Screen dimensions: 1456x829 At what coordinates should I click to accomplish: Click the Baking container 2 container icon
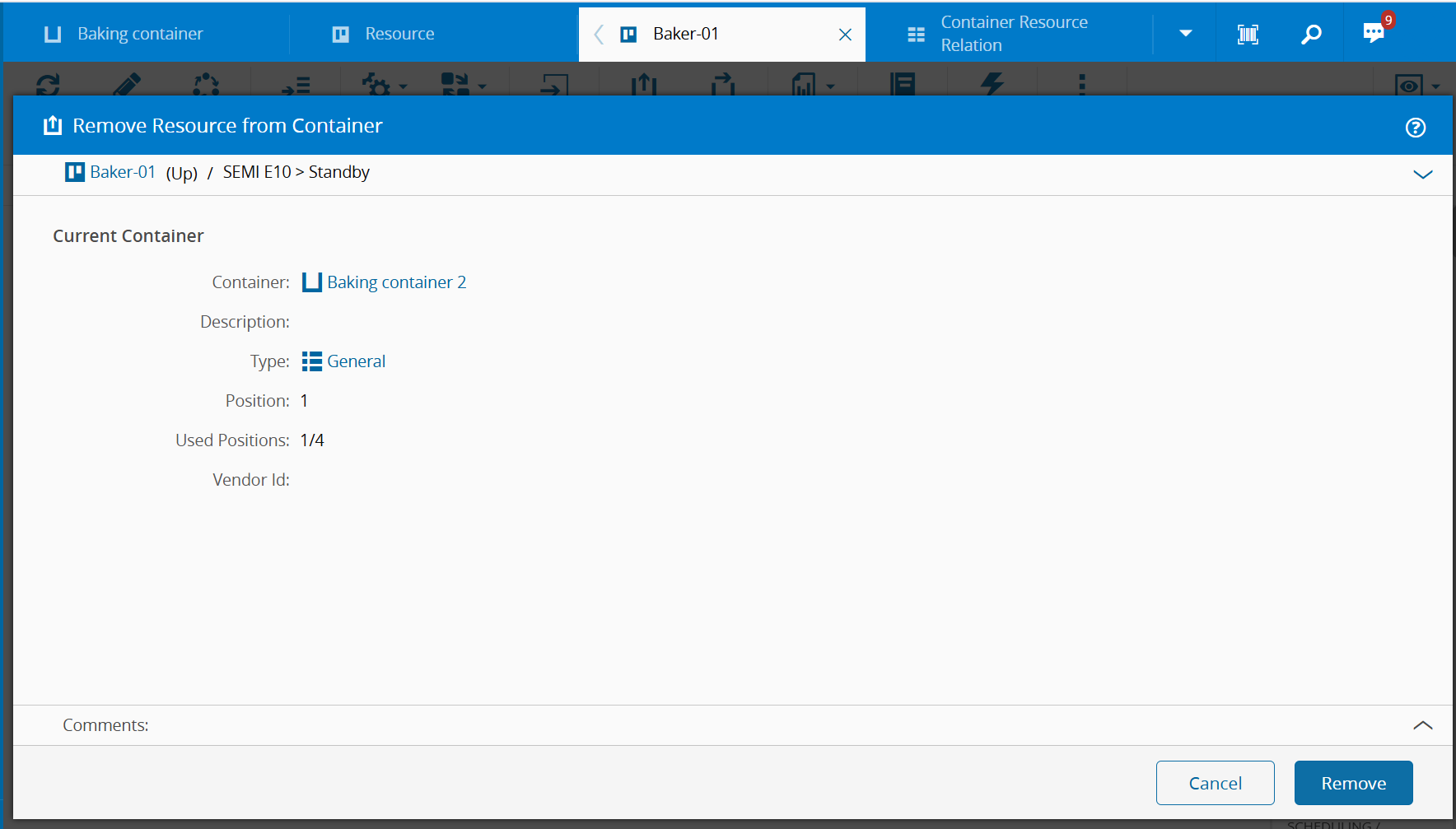[x=312, y=282]
